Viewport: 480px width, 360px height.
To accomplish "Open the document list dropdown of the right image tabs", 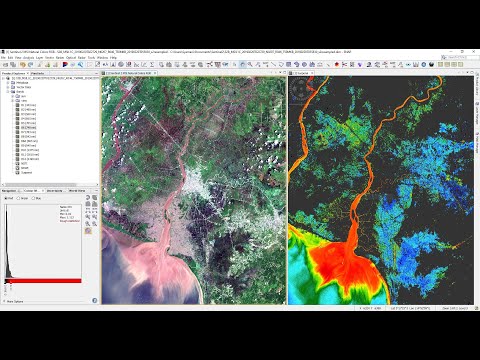I will (x=467, y=72).
